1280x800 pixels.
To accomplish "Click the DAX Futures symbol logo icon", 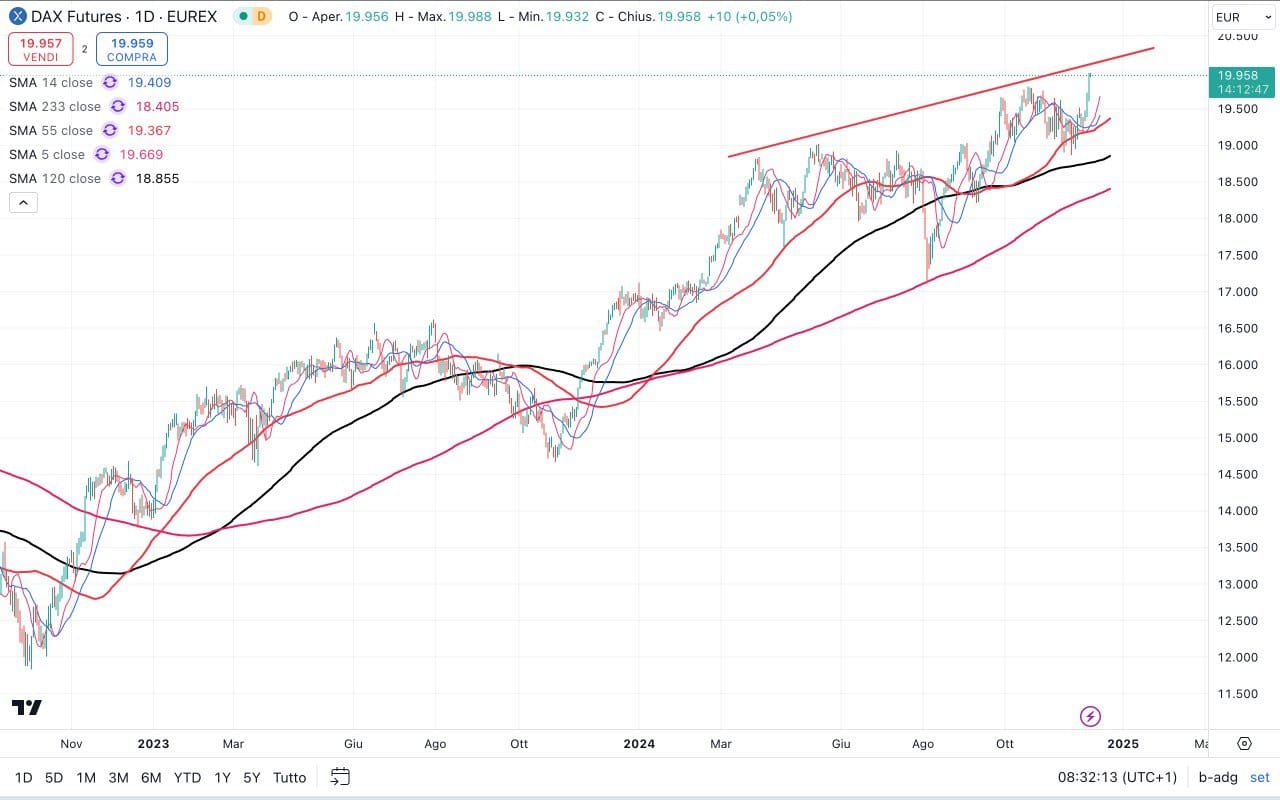I will click(18, 16).
